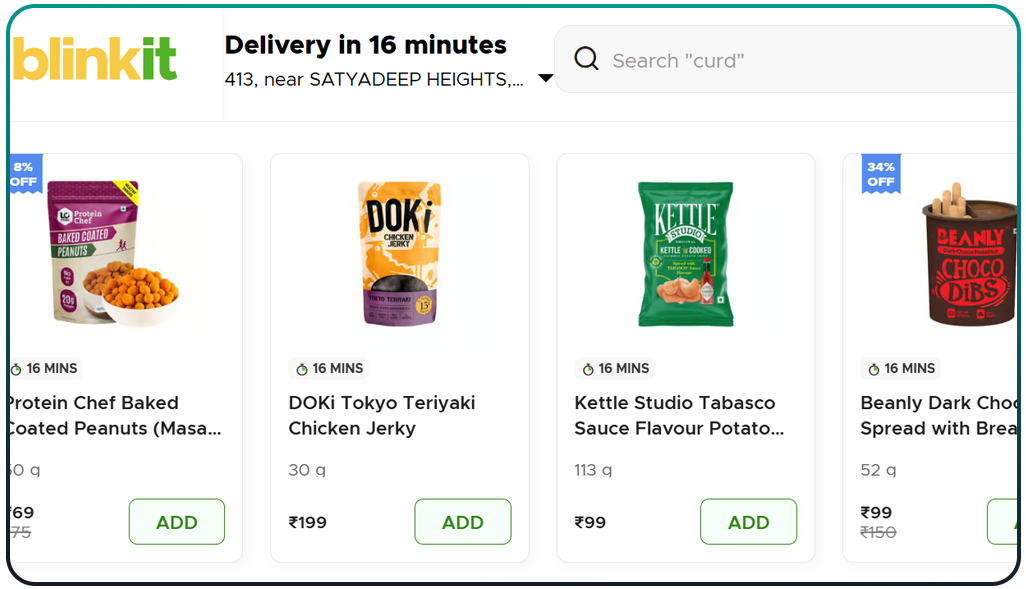Add Protein Chef Baked Coated Peanuts to cart
The width and height of the screenshot is (1026, 589).
pos(176,521)
